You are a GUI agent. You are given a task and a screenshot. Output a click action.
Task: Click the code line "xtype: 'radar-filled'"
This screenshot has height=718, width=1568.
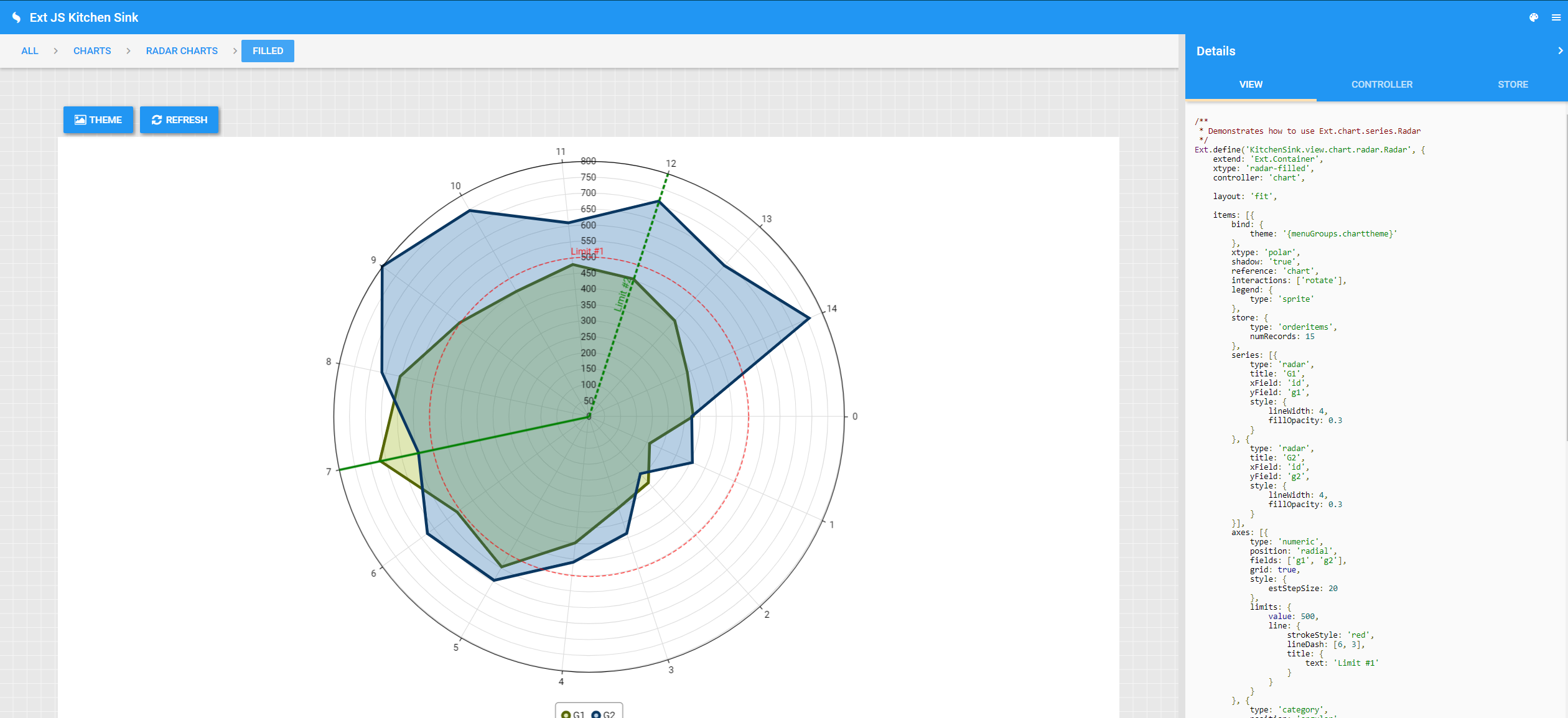click(x=1263, y=169)
